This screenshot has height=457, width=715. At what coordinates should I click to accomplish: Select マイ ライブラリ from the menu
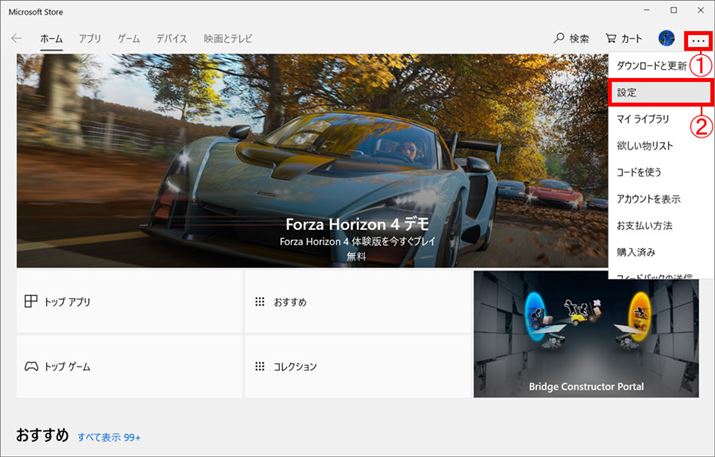[x=661, y=119]
